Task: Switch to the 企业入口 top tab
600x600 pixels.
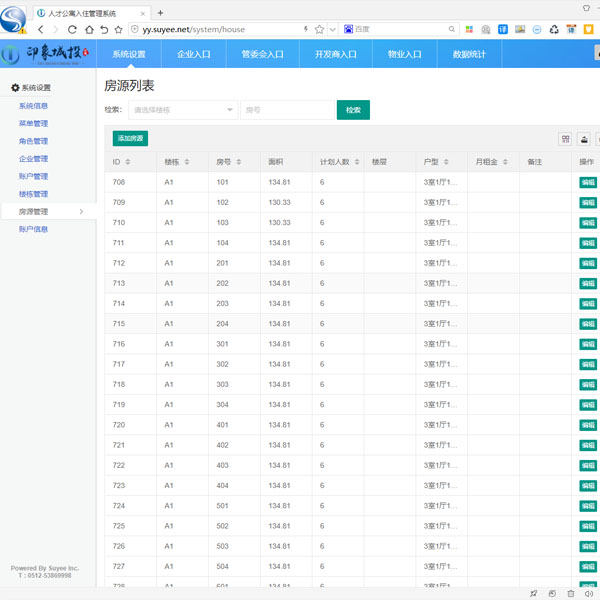Action: 194,55
